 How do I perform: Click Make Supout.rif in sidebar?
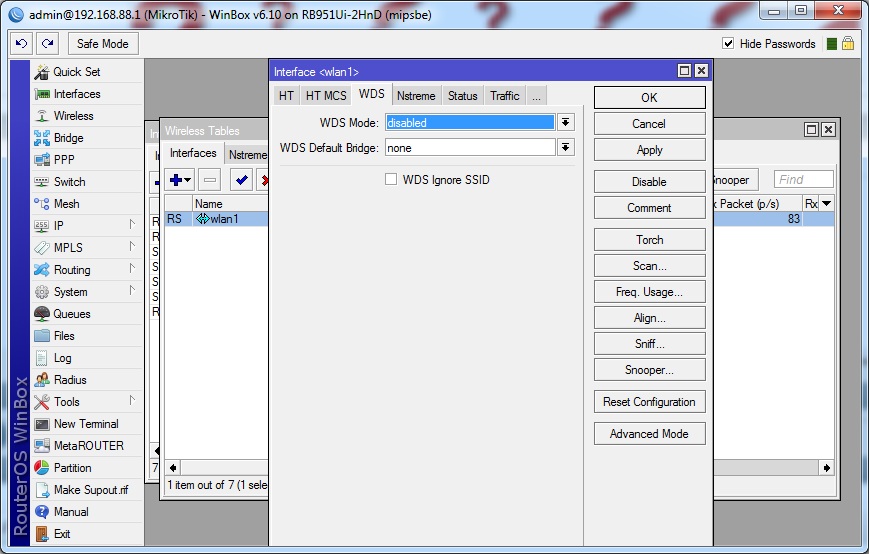coord(87,490)
